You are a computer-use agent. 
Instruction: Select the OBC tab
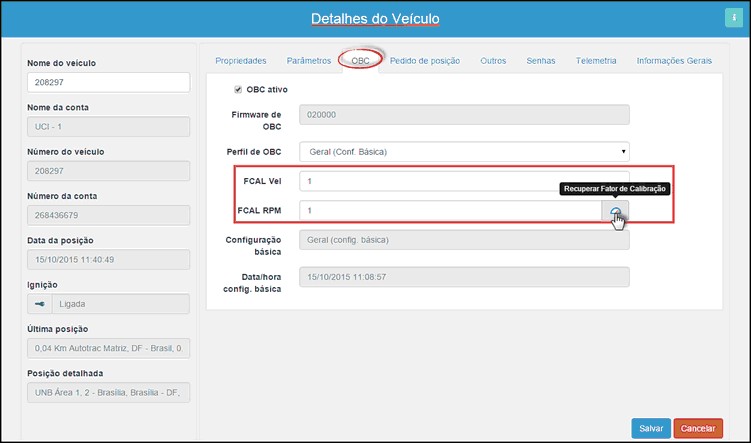click(360, 61)
